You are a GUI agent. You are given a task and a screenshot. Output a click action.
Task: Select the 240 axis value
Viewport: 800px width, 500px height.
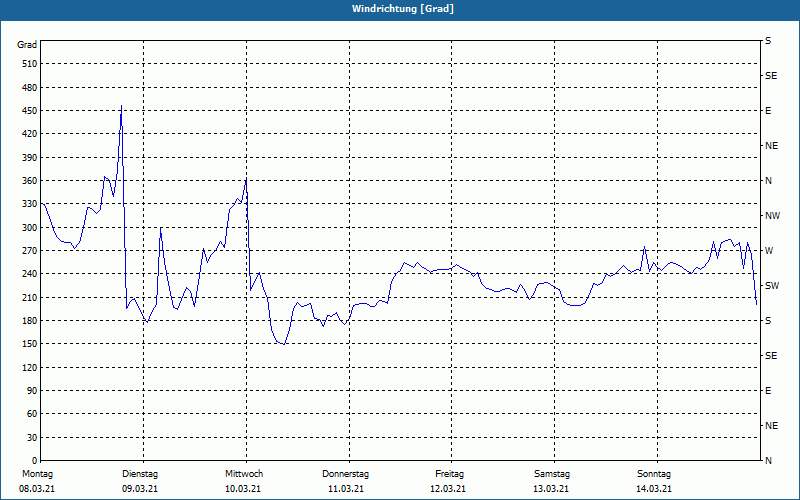point(29,273)
